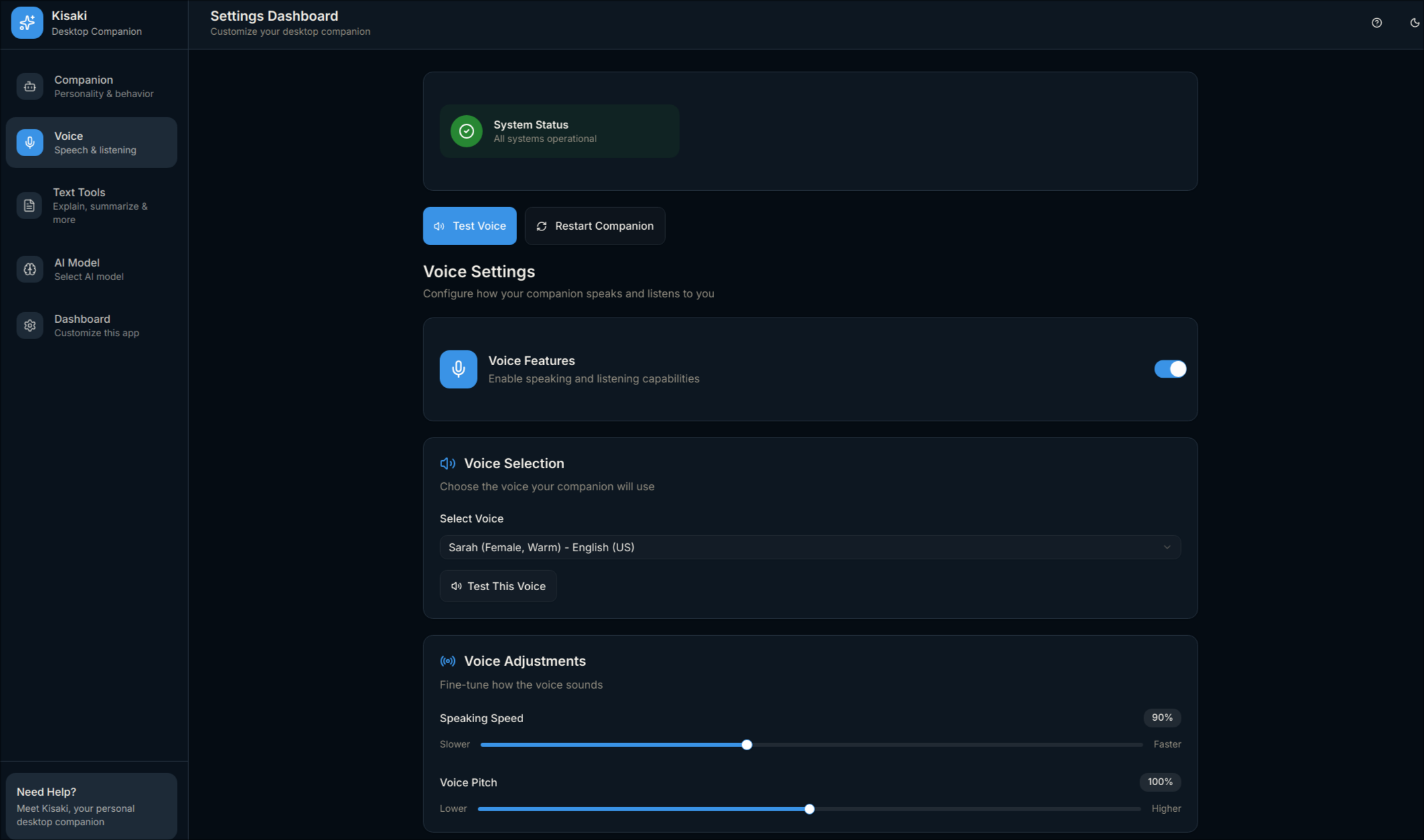Click the Test This Voice button
1424x840 pixels.
[x=498, y=586]
